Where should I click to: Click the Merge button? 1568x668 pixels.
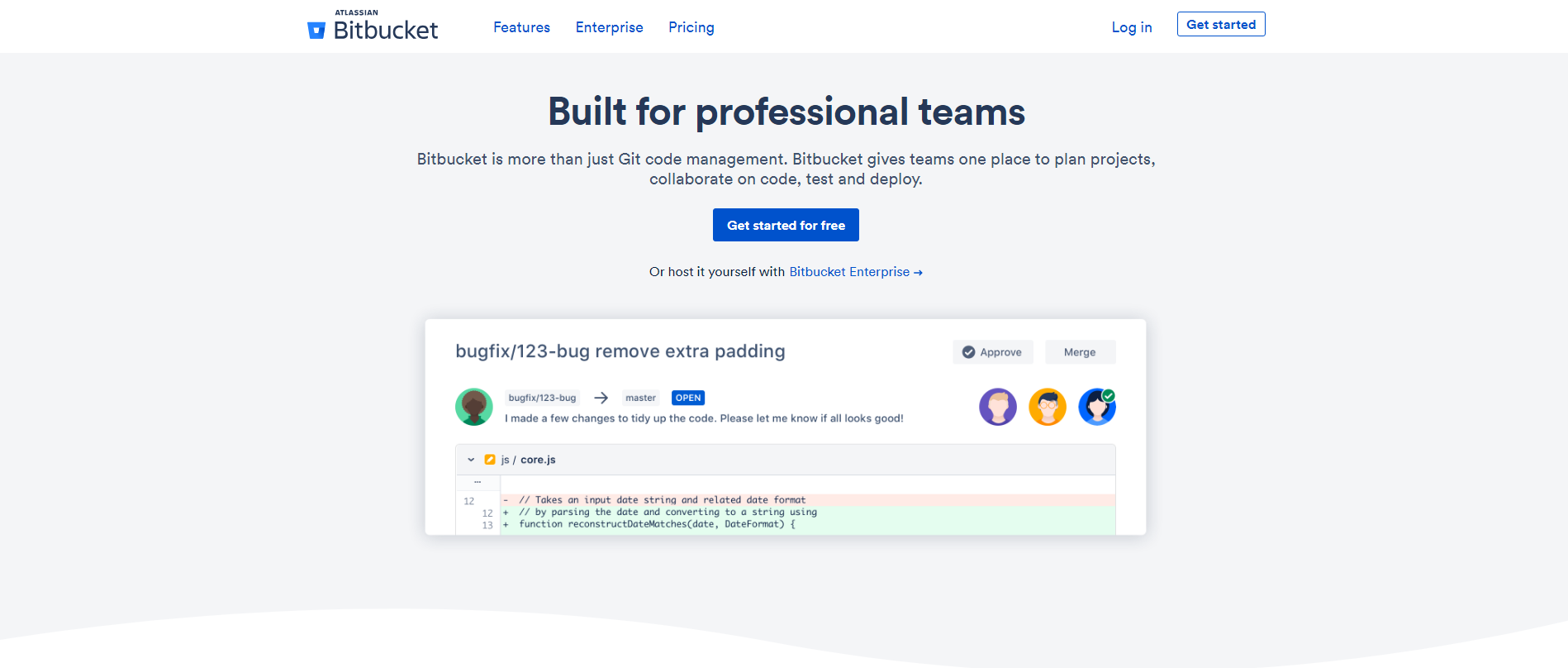pyautogui.click(x=1080, y=352)
